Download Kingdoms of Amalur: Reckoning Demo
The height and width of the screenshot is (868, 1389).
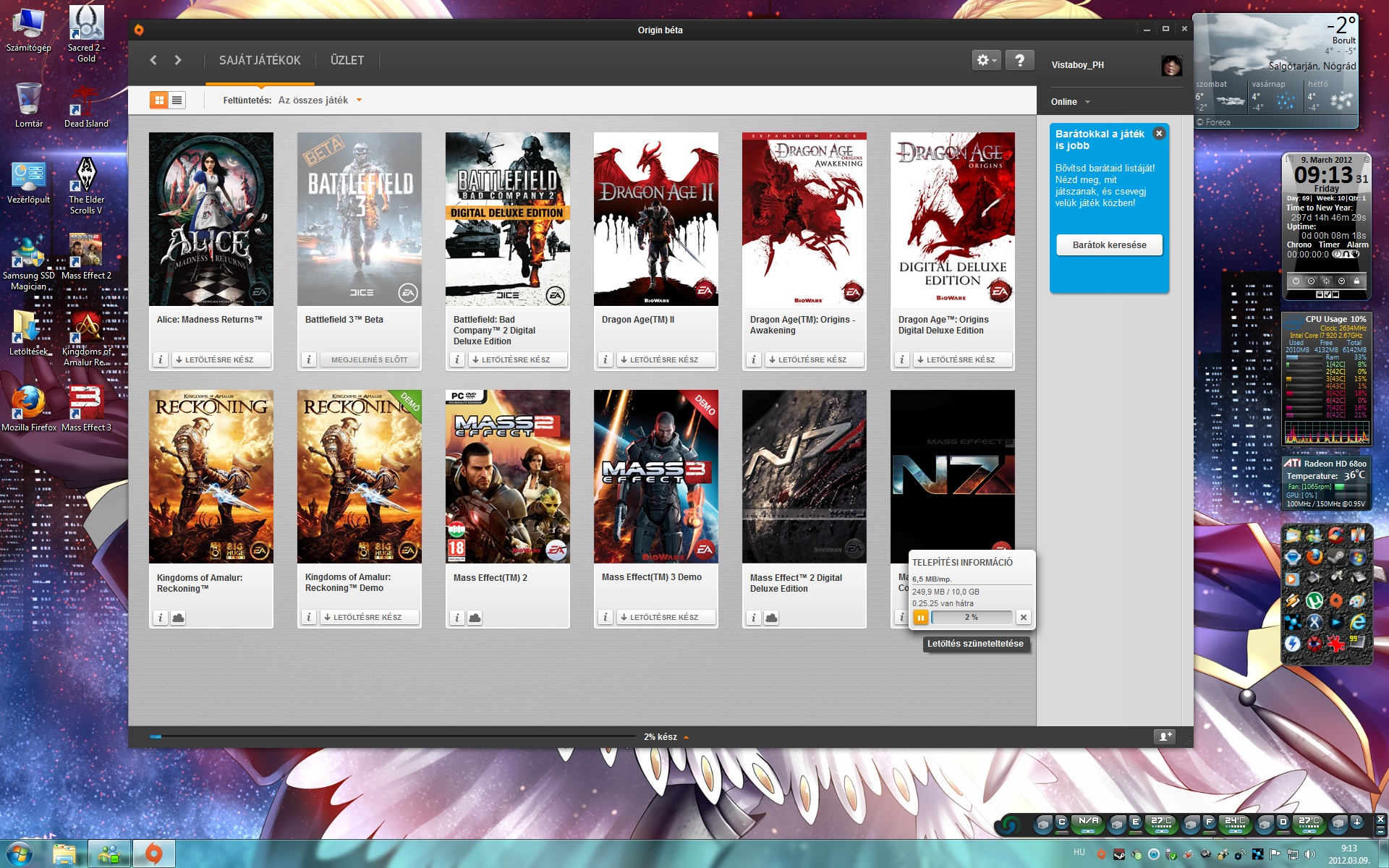coord(369,617)
